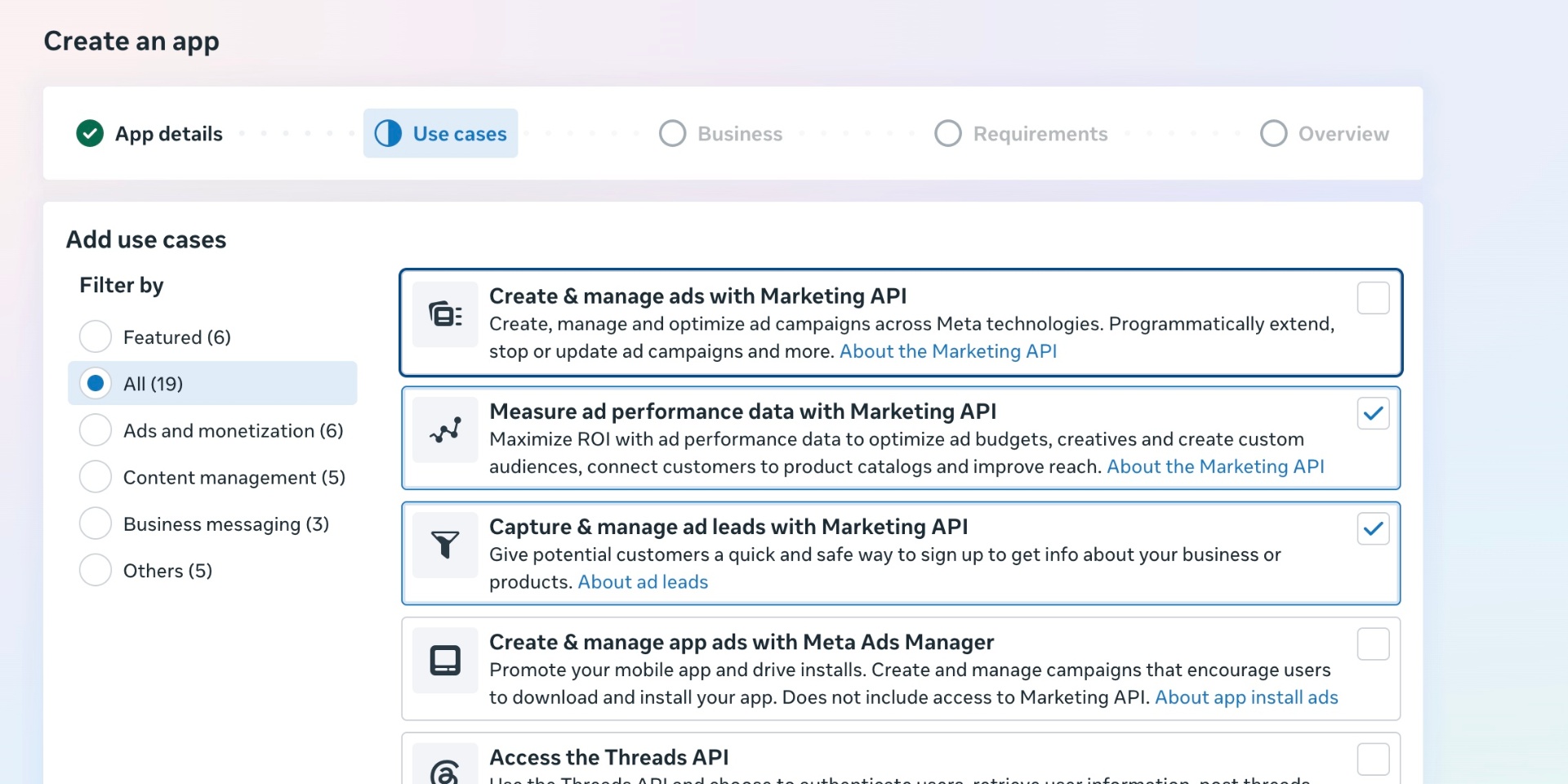The width and height of the screenshot is (1568, 784).
Task: Click the Access the Threads API title
Action: pos(609,757)
